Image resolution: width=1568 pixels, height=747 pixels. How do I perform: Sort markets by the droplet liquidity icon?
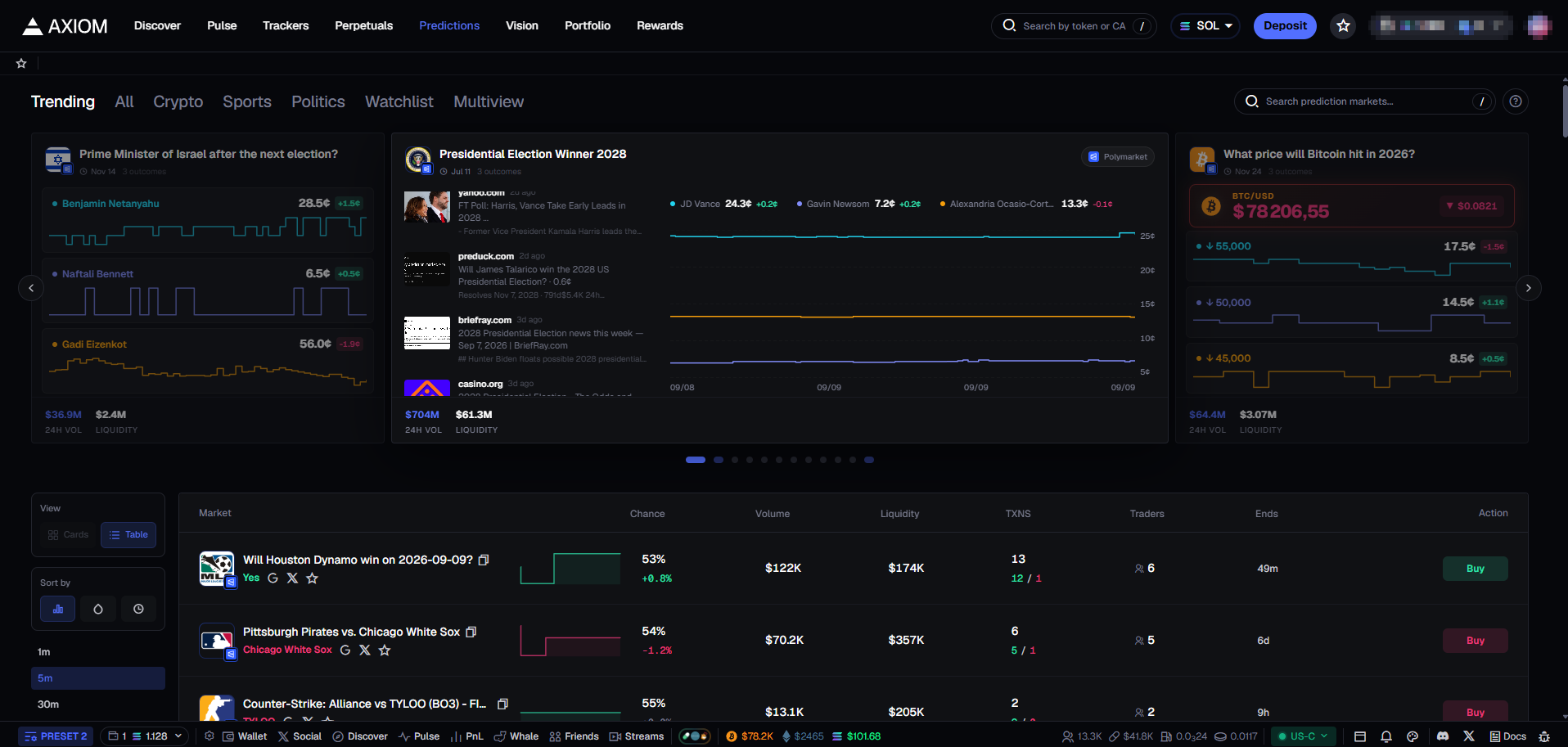(x=98, y=609)
